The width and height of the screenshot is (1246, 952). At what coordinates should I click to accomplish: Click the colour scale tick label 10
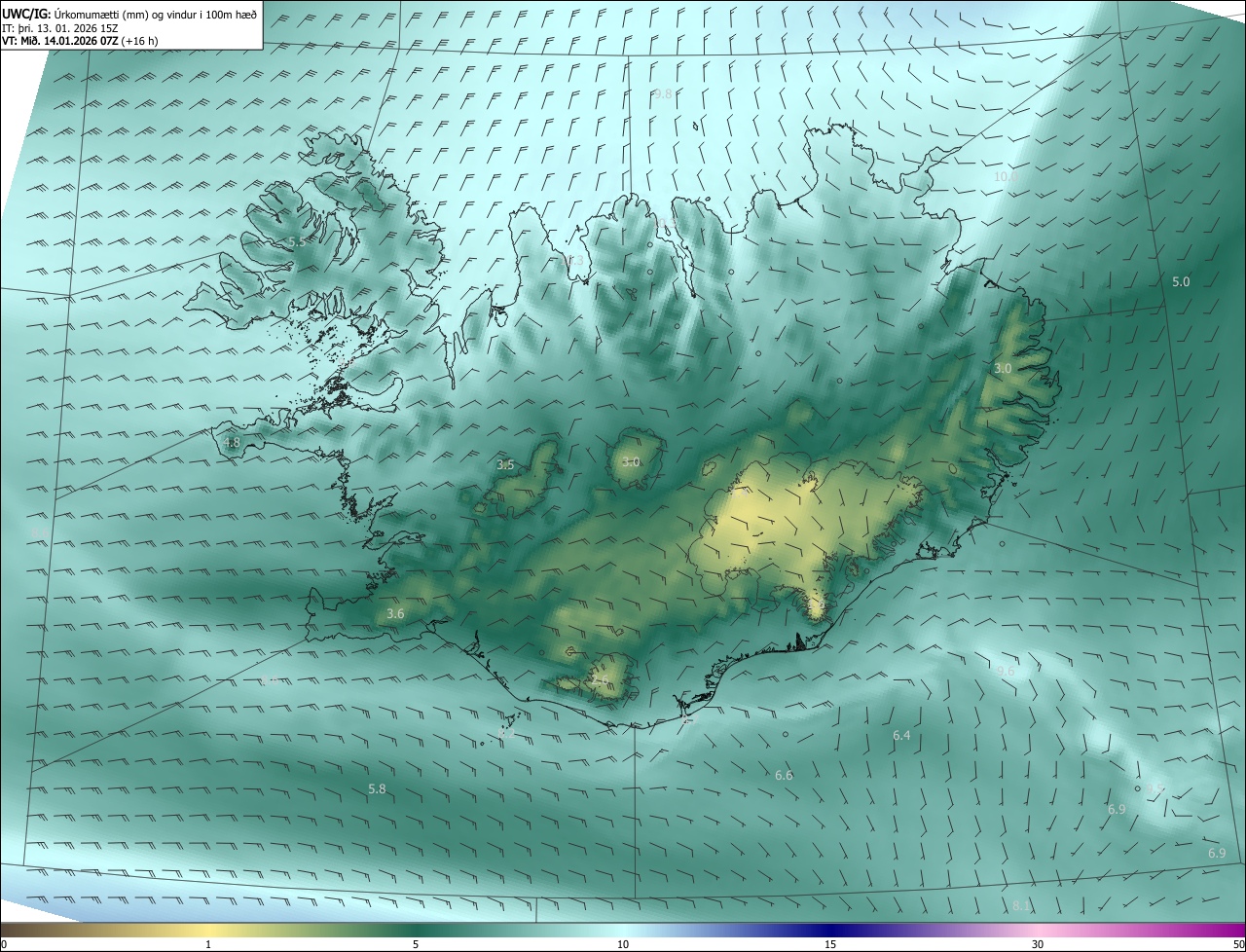coord(623,944)
